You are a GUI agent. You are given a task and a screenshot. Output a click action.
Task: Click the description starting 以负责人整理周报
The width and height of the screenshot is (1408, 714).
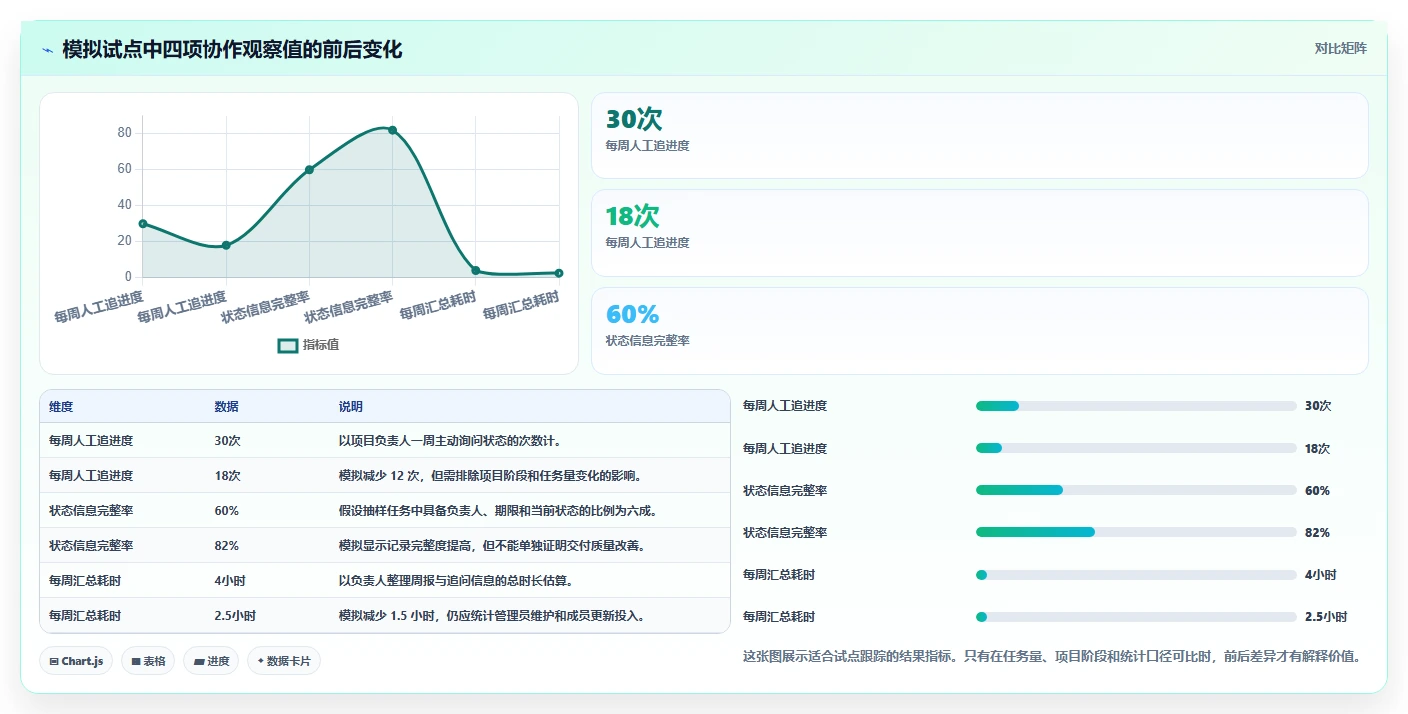[x=456, y=581]
